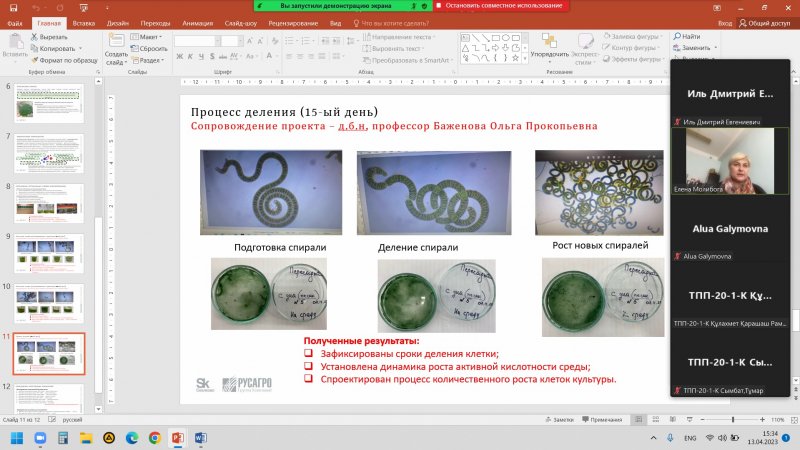Switch to the Переходы tab
The width and height of the screenshot is (800, 450).
coord(155,23)
